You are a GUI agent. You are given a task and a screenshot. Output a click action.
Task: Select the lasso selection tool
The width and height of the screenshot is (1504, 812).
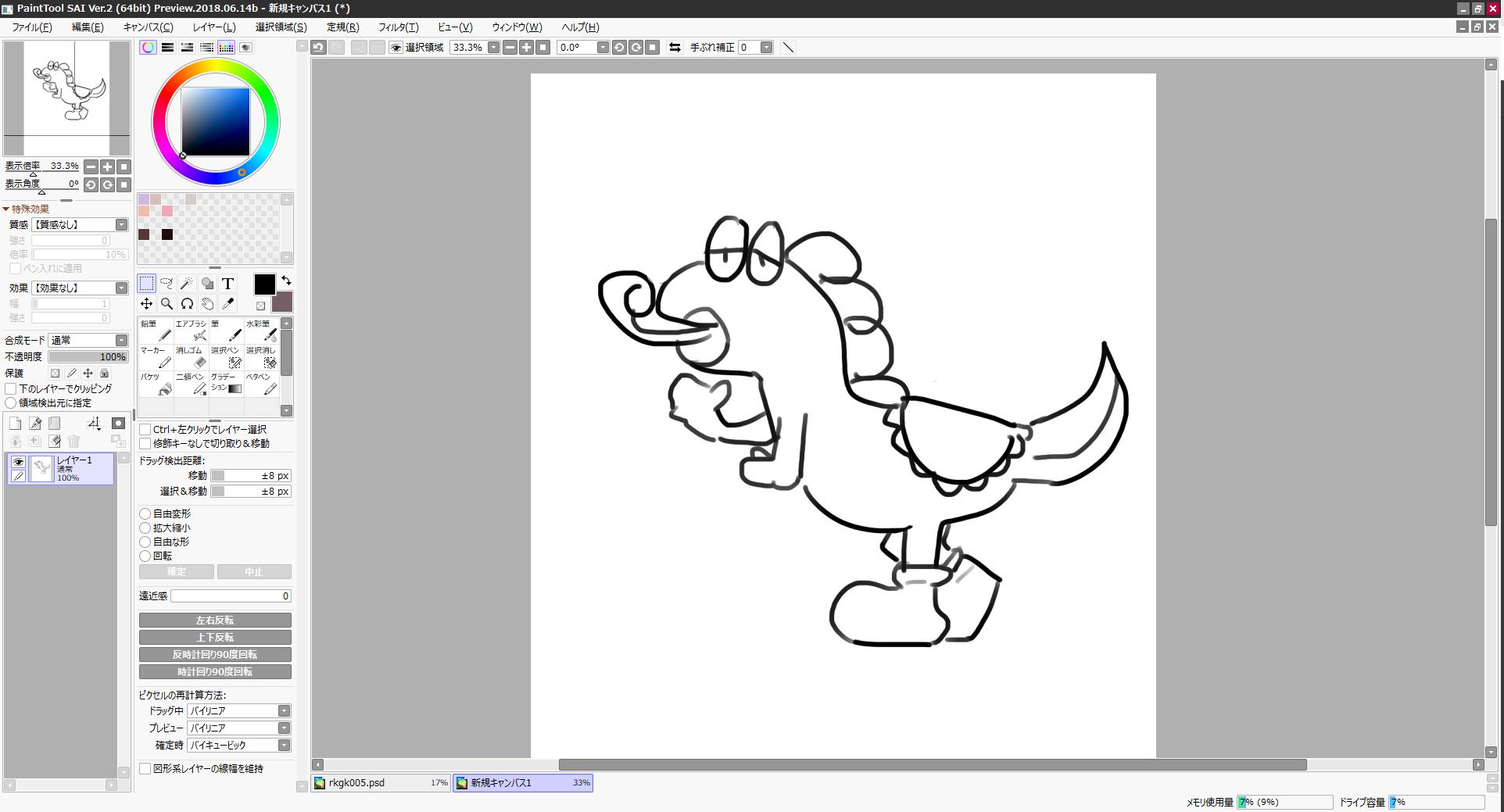pos(167,283)
